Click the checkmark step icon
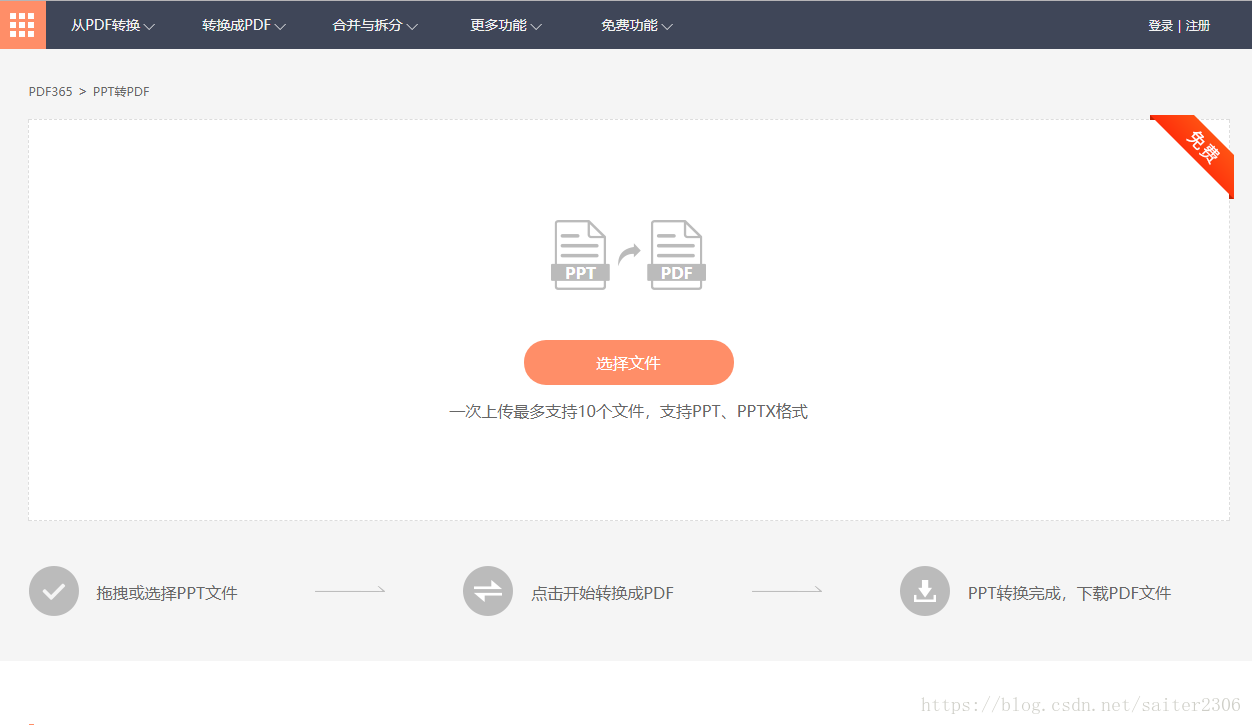 point(54,591)
